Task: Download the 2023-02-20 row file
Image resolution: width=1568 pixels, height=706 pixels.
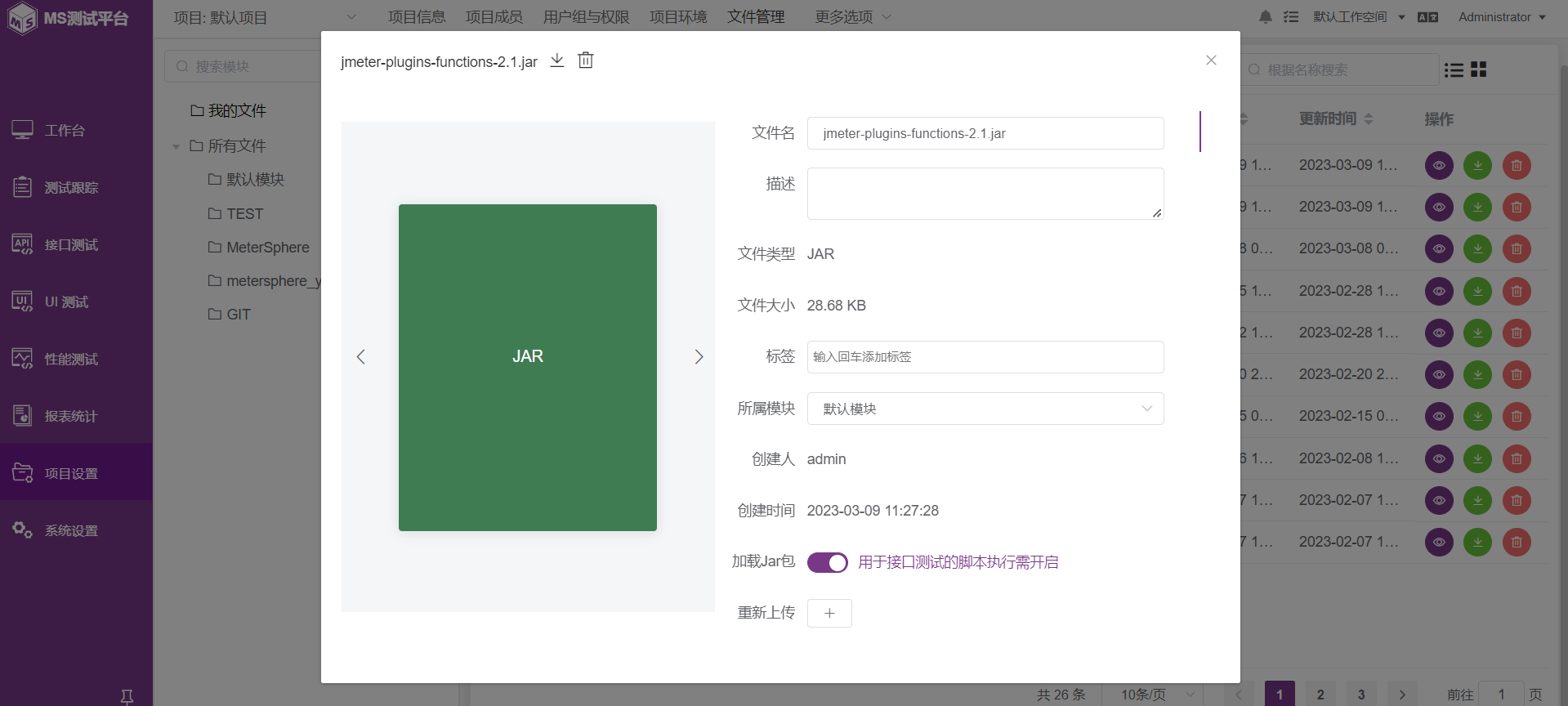Action: click(1477, 375)
